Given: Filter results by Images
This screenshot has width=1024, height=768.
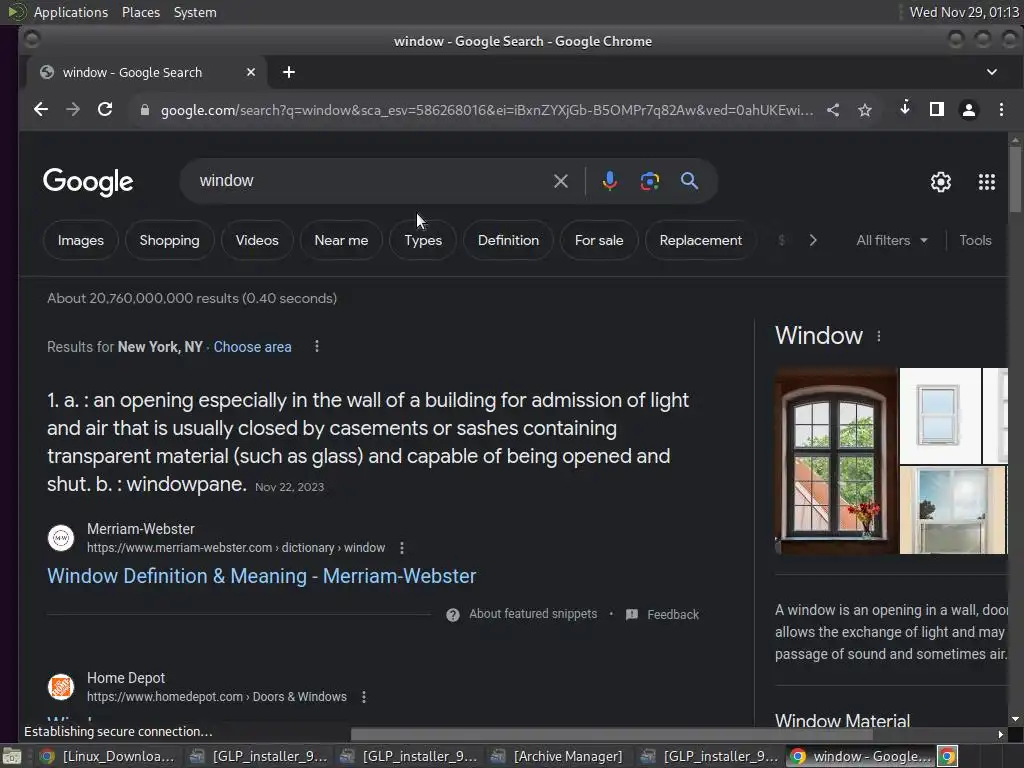Looking at the screenshot, I should [81, 240].
